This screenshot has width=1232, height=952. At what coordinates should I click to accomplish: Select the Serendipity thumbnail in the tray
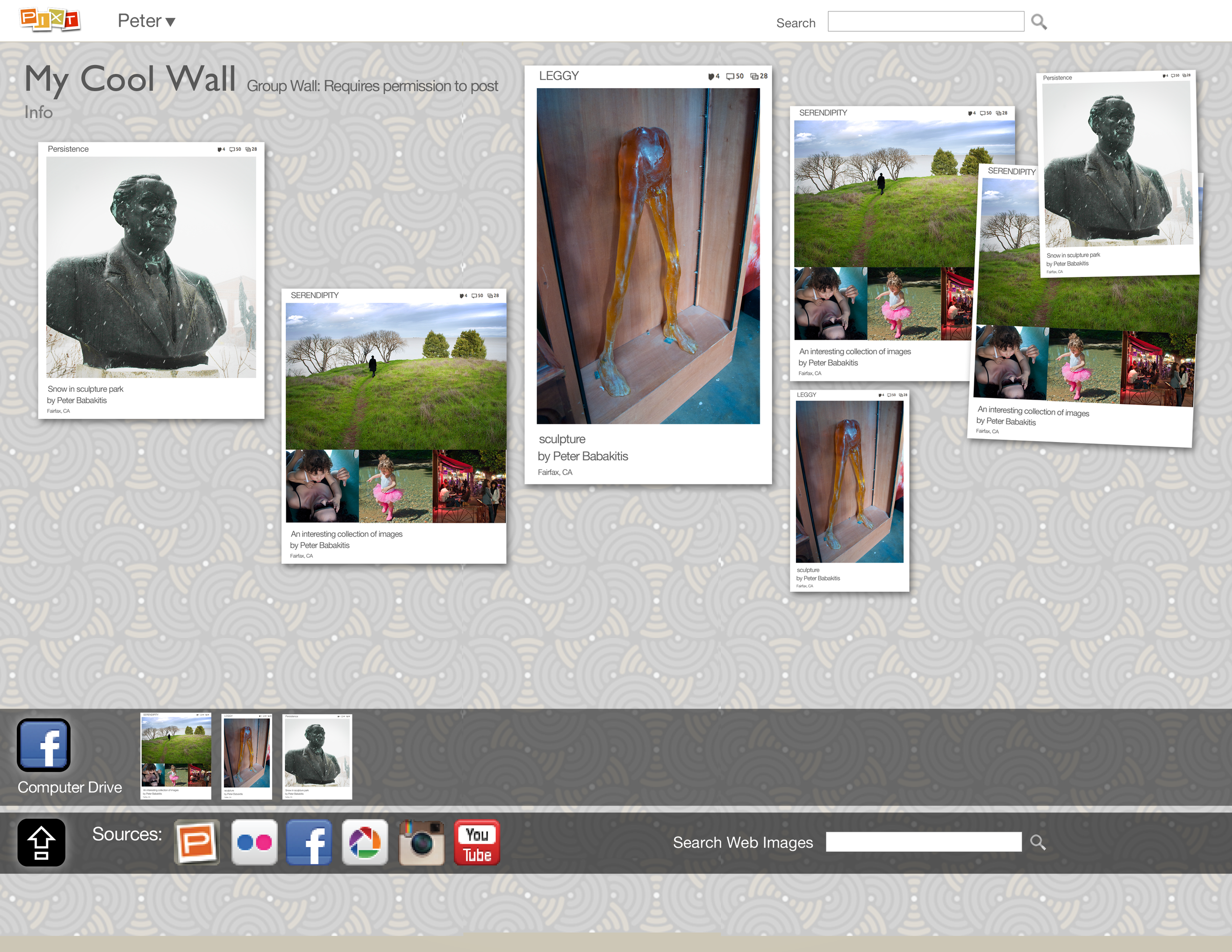175,756
